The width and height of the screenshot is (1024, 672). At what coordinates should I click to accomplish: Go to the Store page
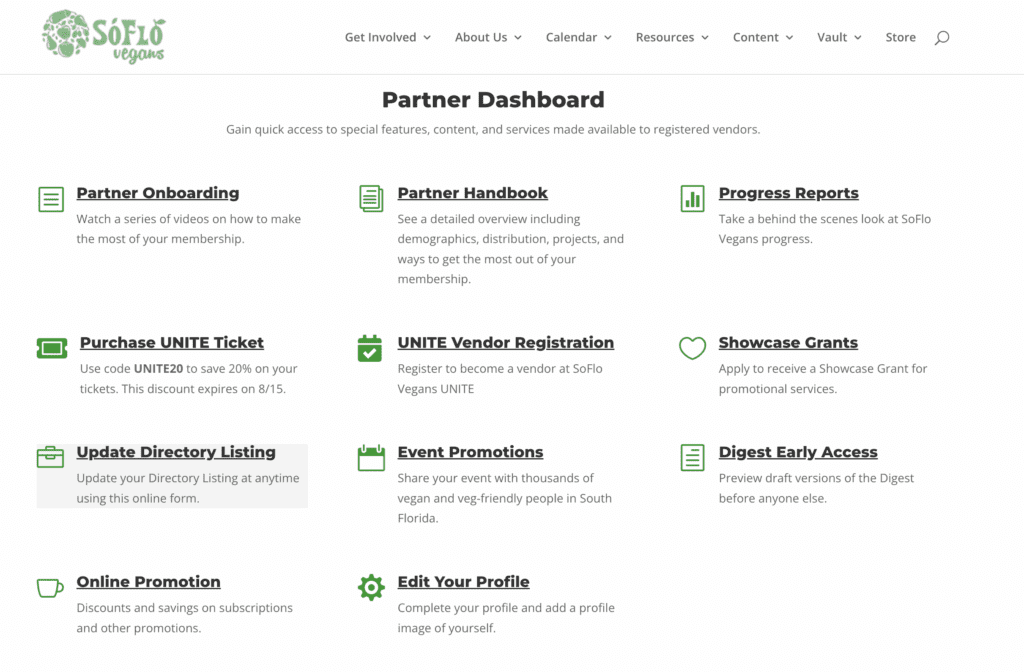point(901,37)
